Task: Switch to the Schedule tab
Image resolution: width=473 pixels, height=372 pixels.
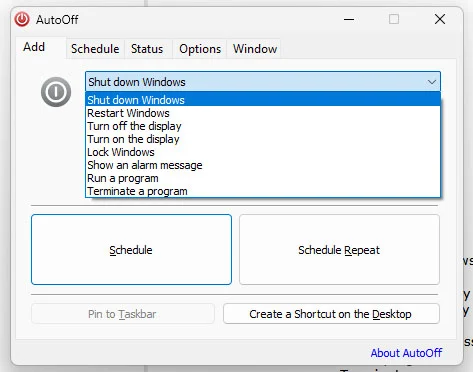Action: point(95,49)
